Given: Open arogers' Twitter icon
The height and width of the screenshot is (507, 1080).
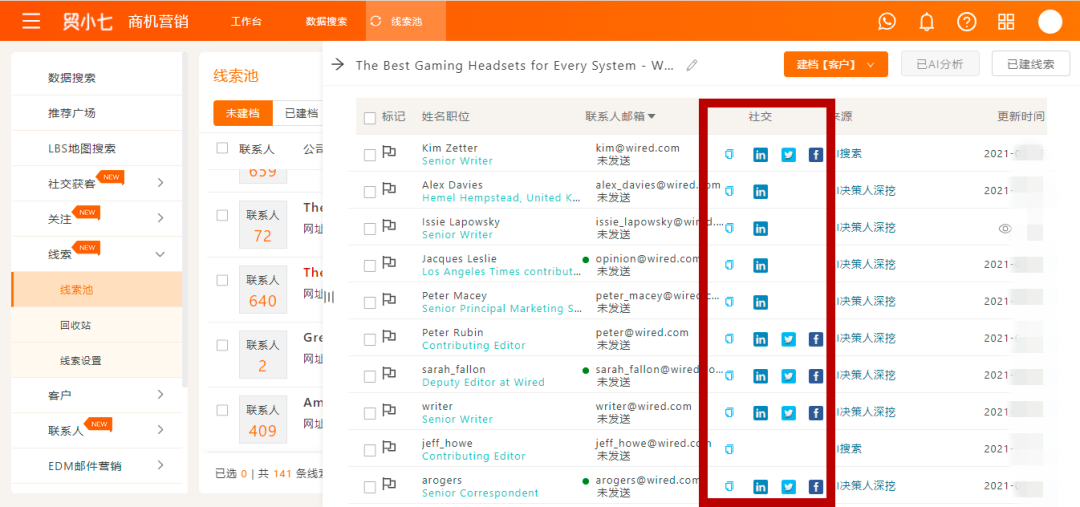Looking at the screenshot, I should point(789,487).
